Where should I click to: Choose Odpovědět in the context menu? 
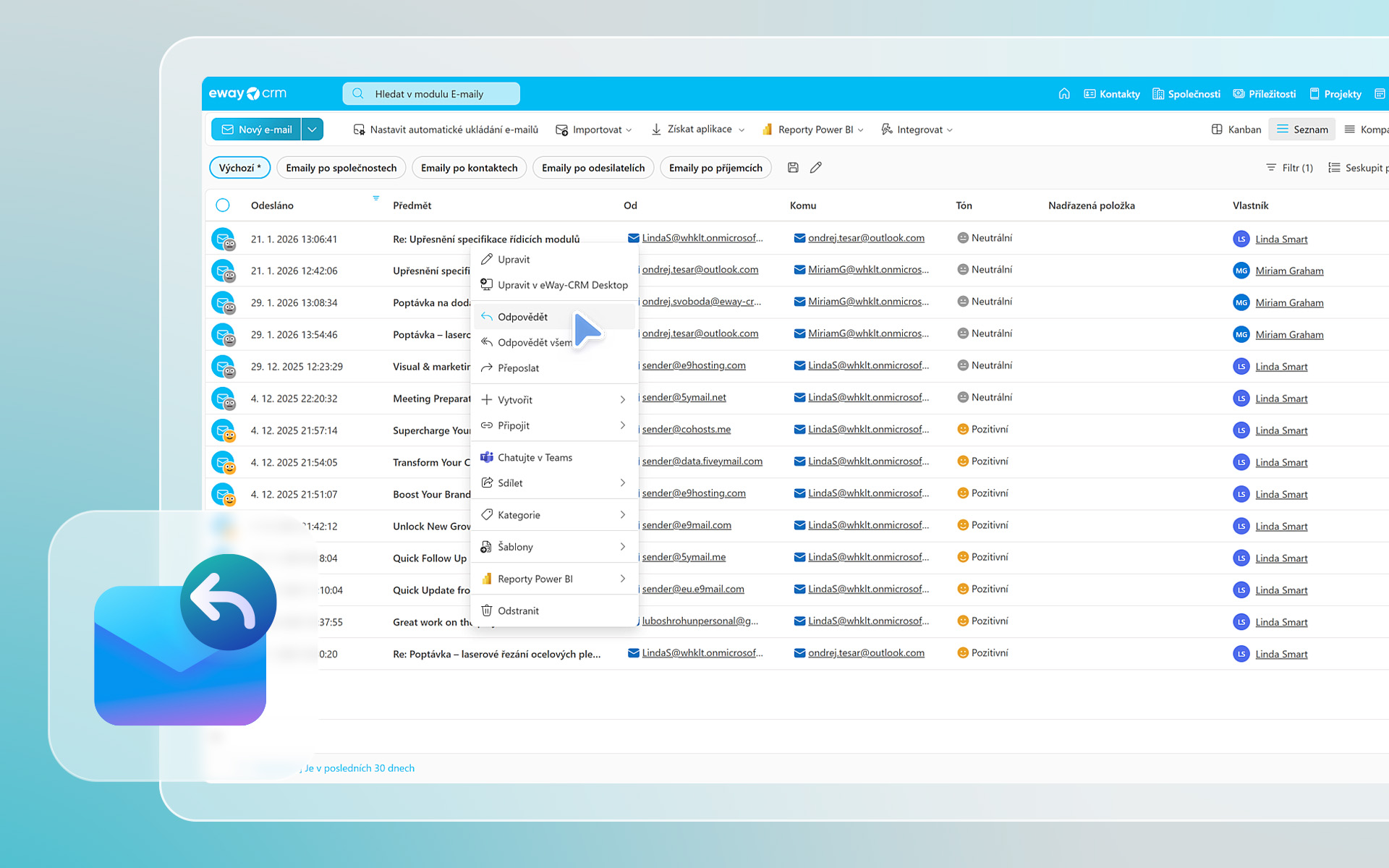point(522,317)
